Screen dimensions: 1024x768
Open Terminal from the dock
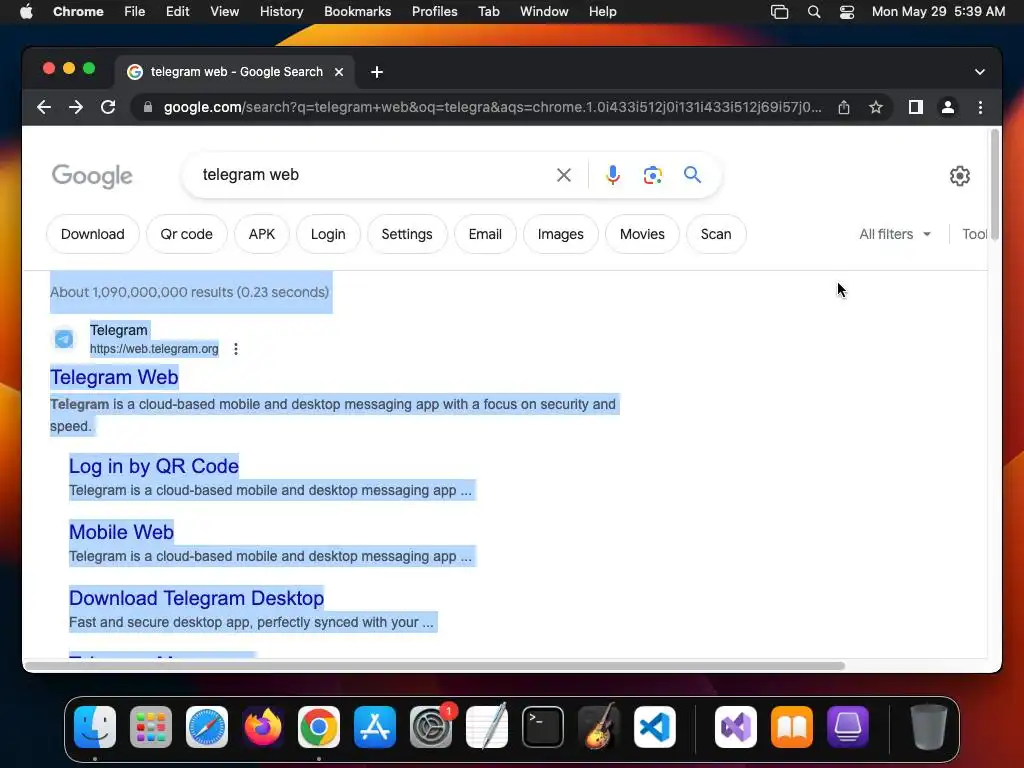[543, 727]
